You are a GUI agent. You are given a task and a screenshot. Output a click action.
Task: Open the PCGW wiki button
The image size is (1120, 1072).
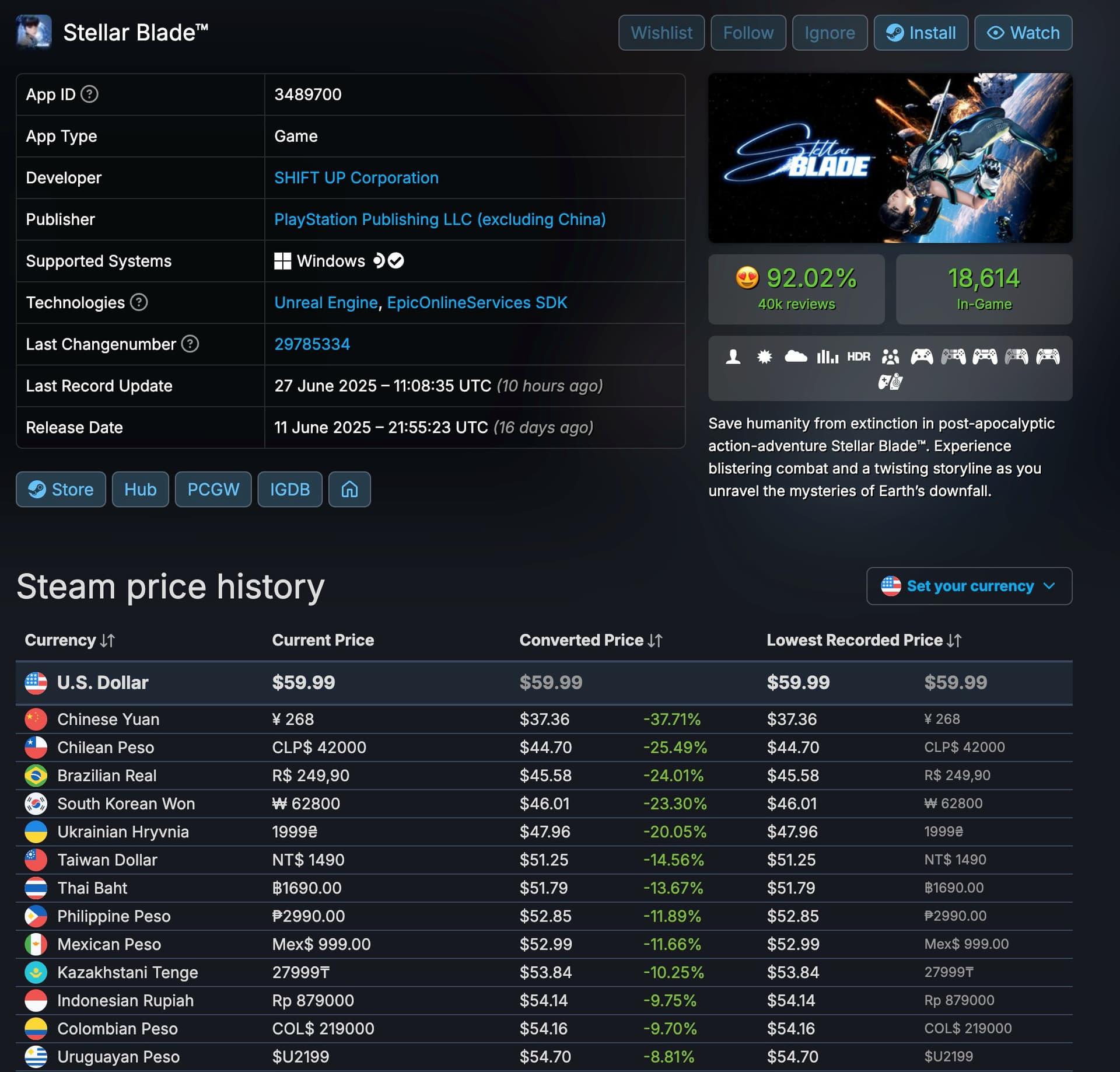(213, 489)
